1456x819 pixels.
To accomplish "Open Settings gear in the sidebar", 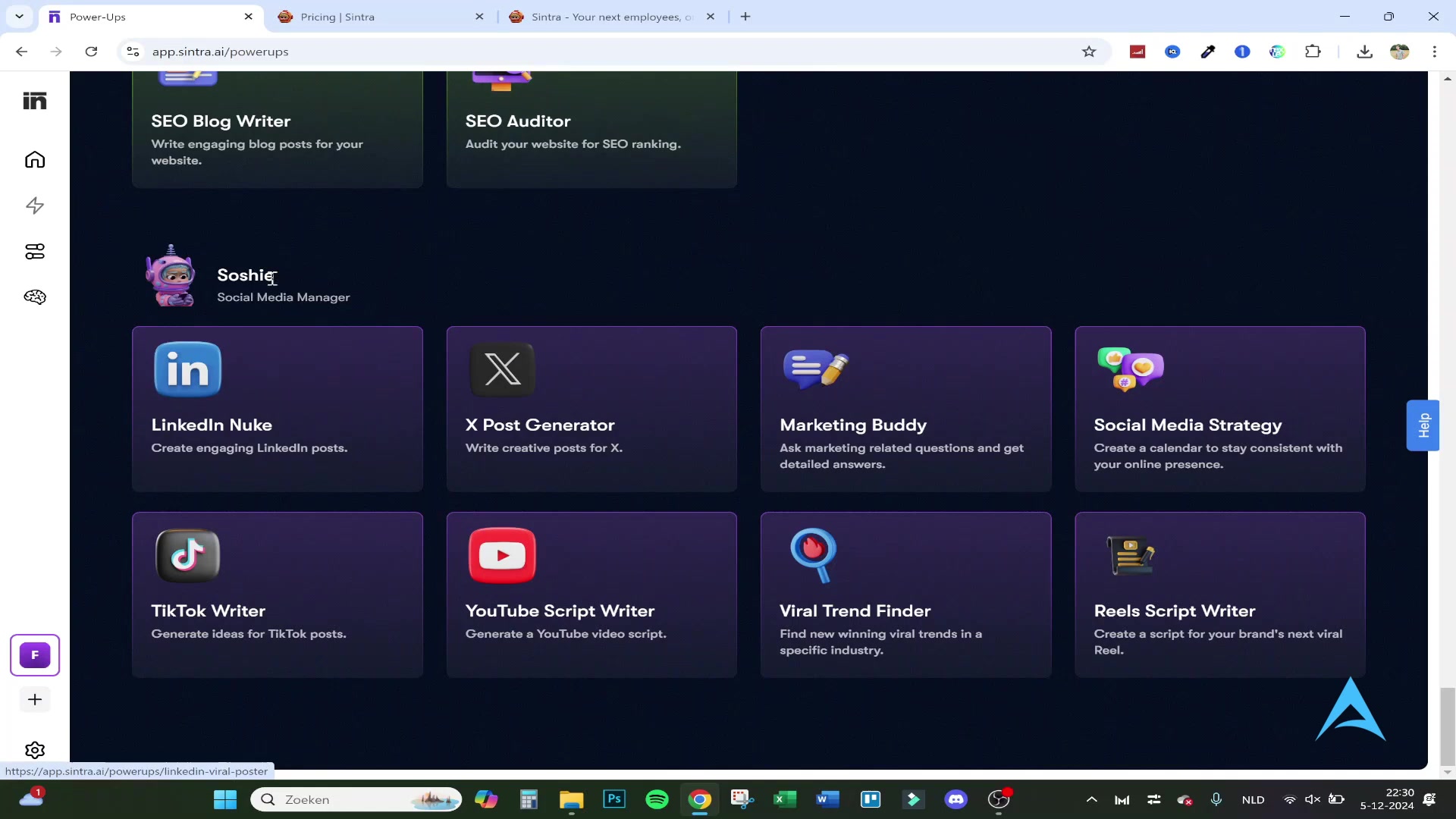I will click(35, 750).
